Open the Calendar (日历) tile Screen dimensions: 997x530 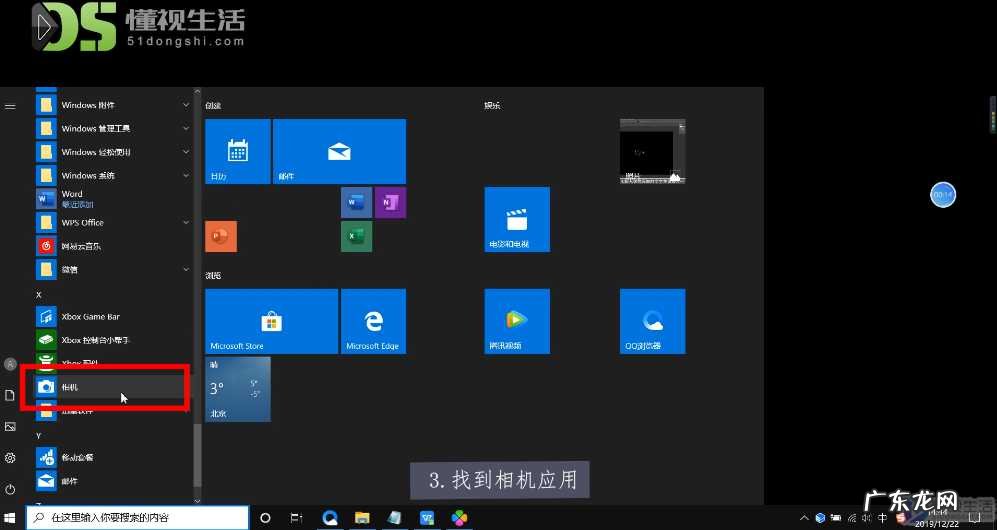pos(237,152)
